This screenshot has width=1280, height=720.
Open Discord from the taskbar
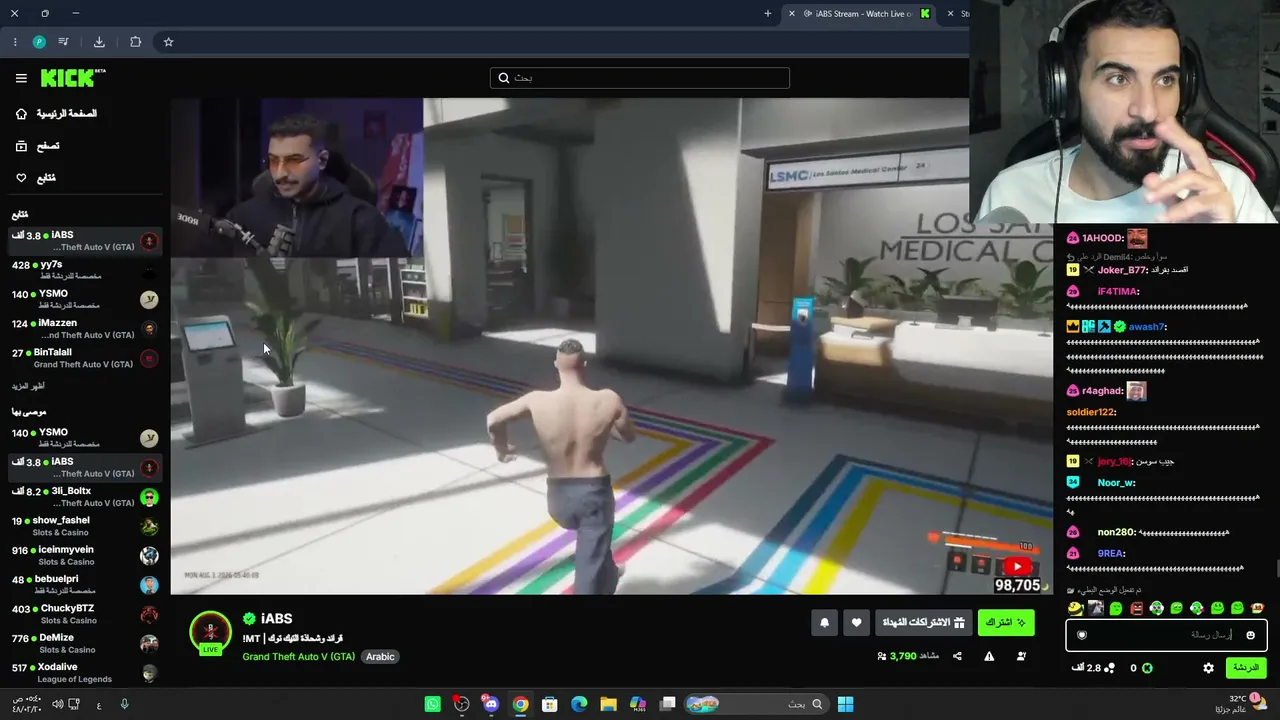490,704
